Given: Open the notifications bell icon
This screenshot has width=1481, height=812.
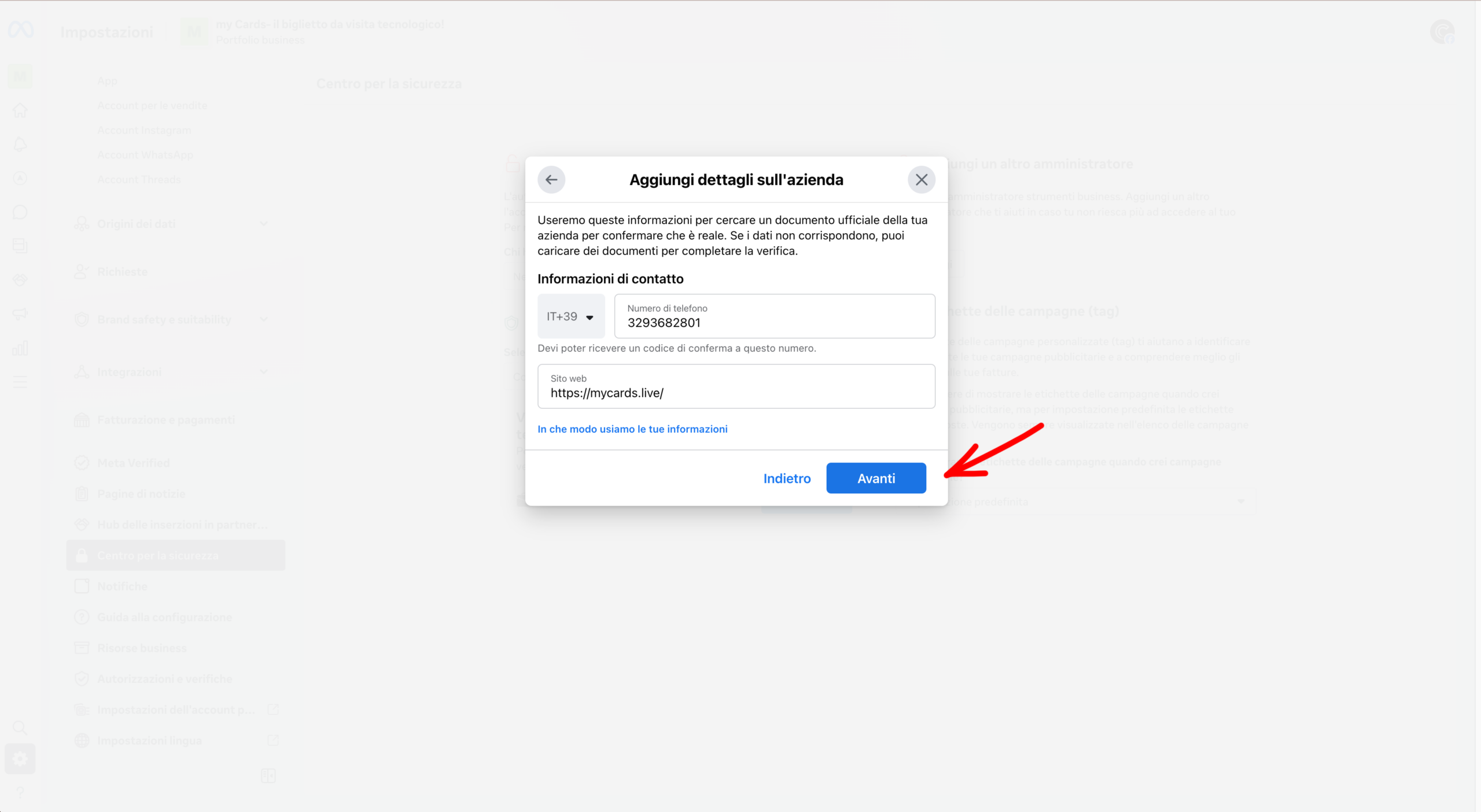Looking at the screenshot, I should 20,145.
